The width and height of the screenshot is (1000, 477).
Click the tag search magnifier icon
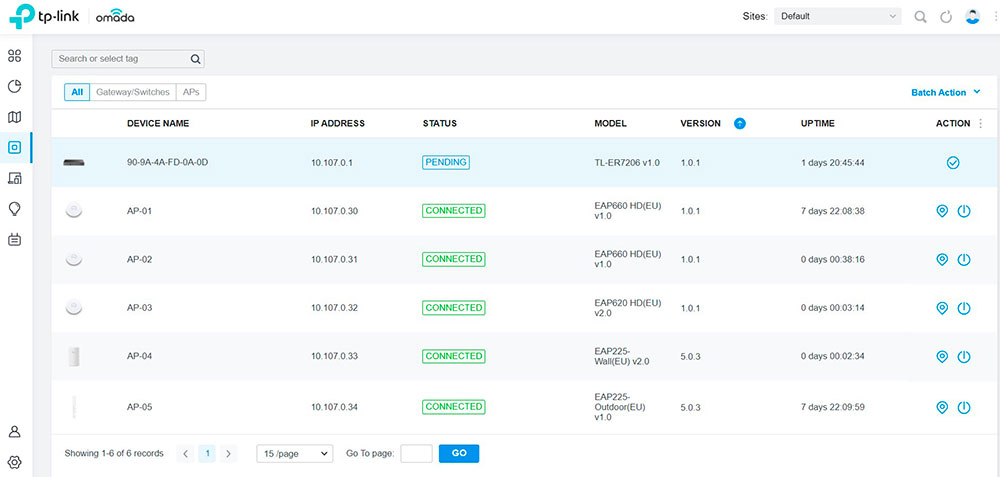(195, 59)
